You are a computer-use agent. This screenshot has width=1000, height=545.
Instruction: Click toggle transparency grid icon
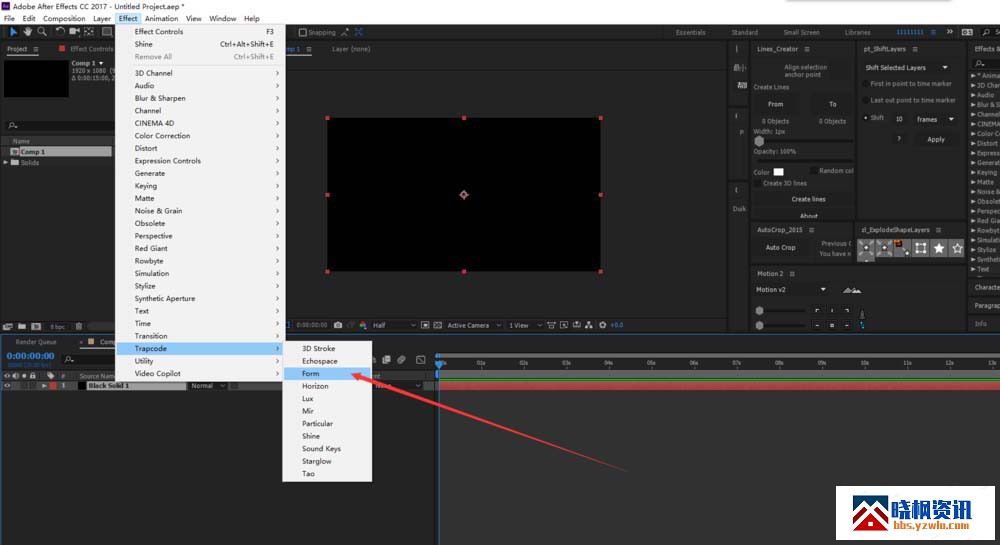pyautogui.click(x=438, y=325)
